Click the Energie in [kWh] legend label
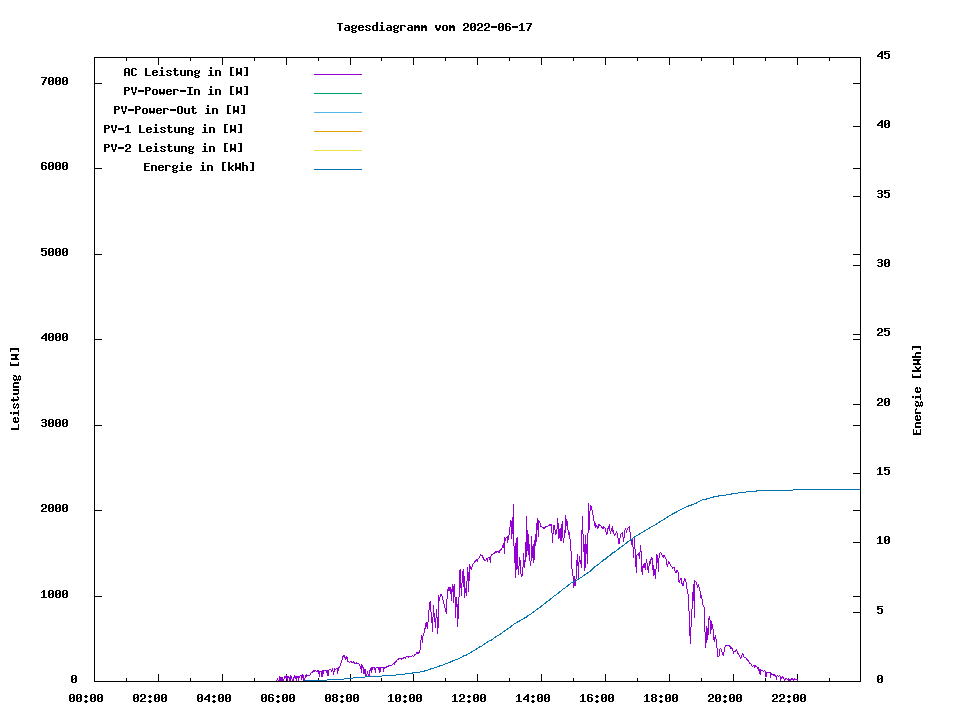 [x=199, y=167]
